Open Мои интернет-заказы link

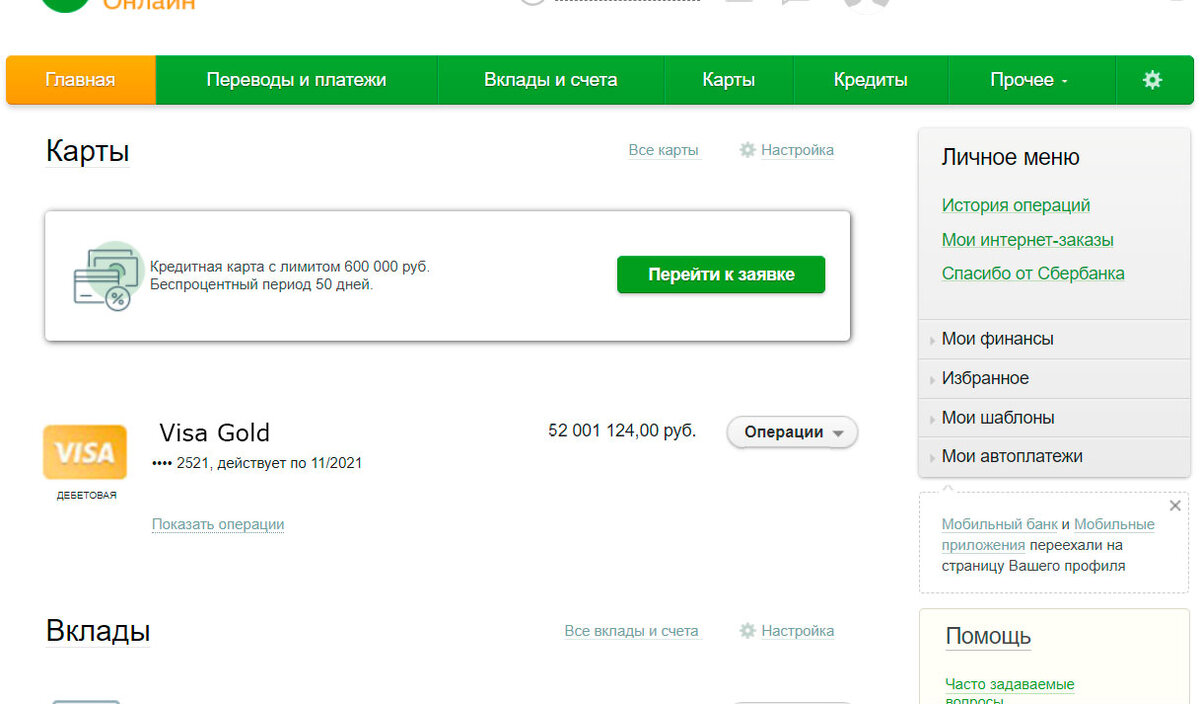click(1027, 240)
